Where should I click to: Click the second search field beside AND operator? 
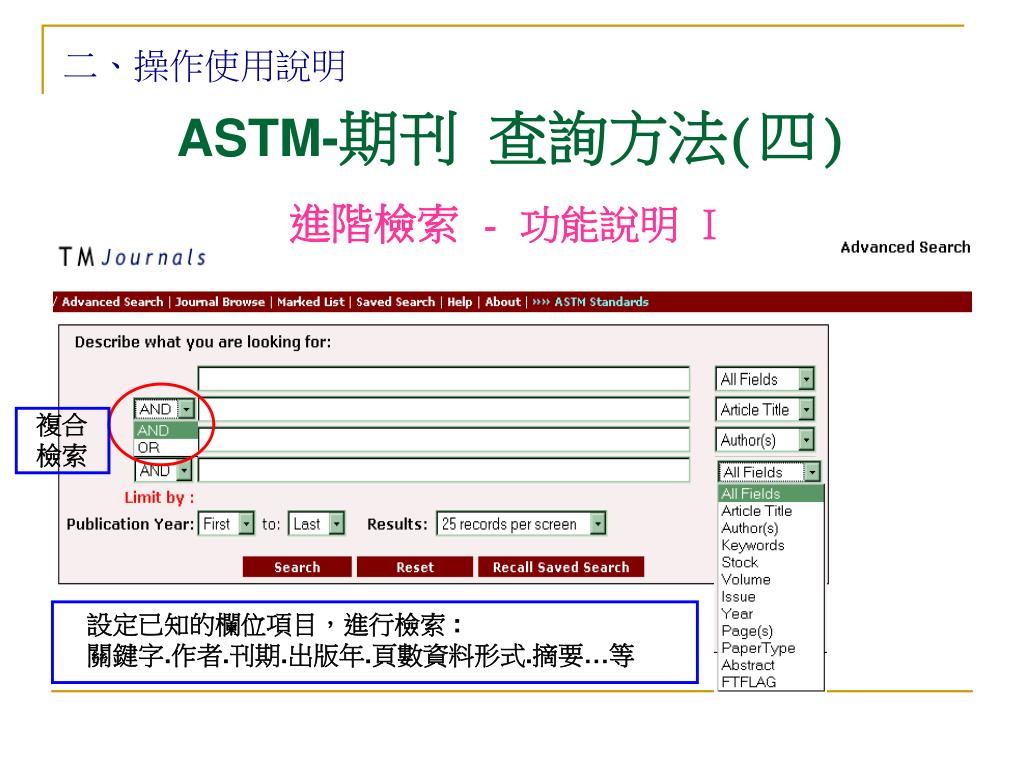[x=443, y=409]
